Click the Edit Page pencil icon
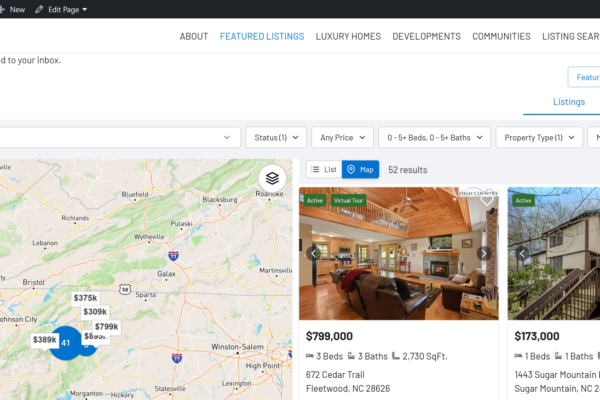 (39, 10)
